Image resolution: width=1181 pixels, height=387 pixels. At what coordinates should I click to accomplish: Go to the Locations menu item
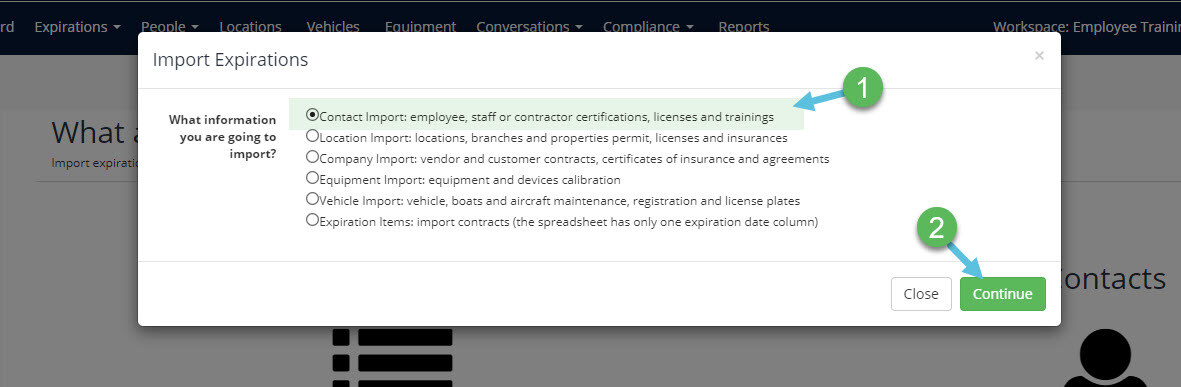[250, 26]
